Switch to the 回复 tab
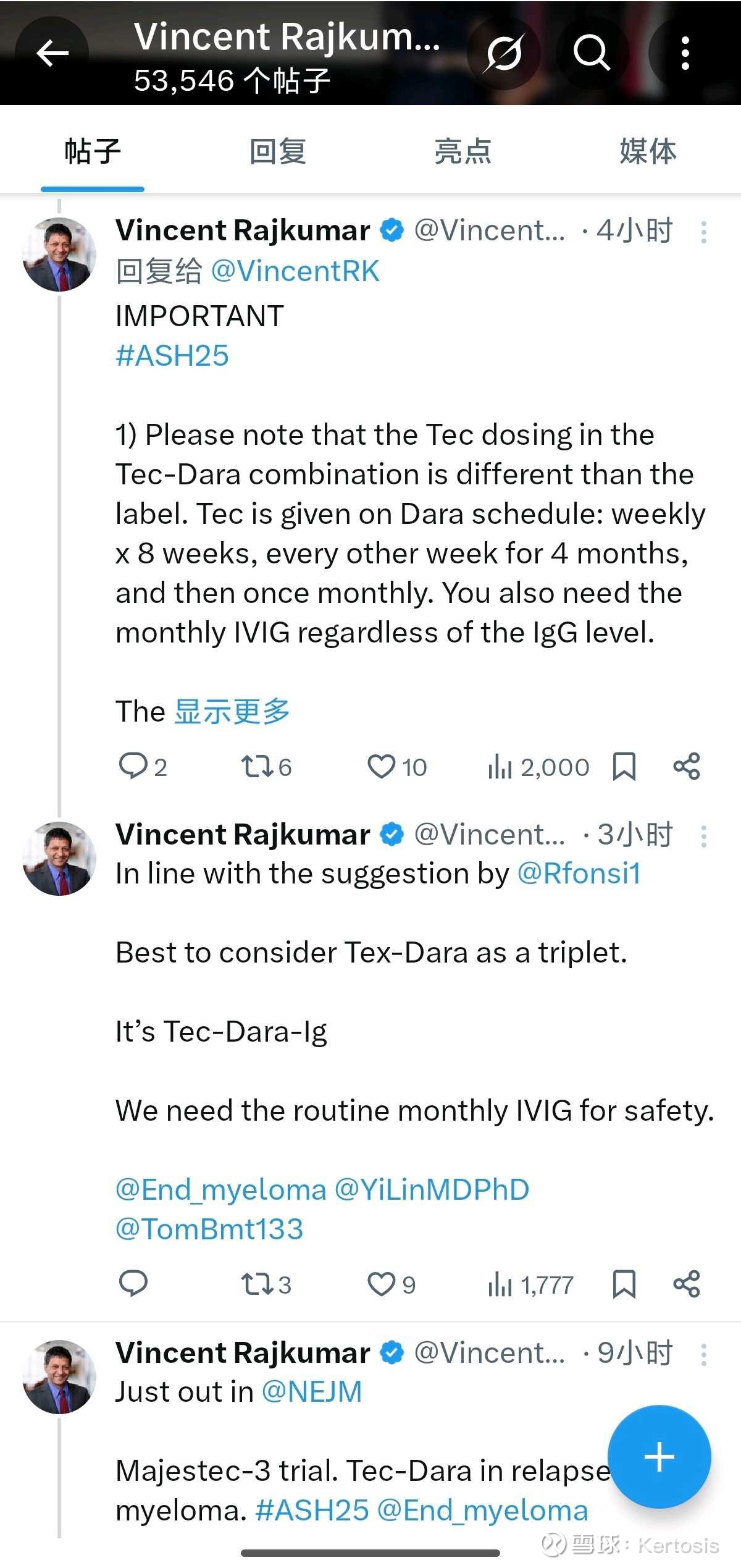 click(278, 151)
